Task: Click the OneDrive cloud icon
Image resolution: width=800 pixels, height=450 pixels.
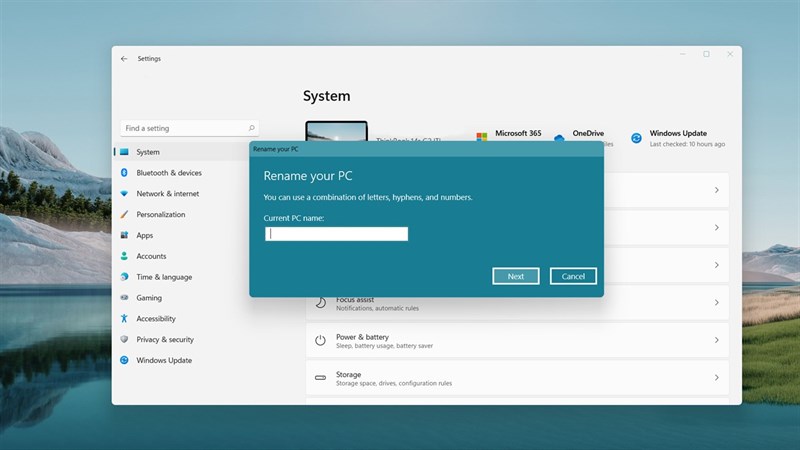Action: pos(559,138)
